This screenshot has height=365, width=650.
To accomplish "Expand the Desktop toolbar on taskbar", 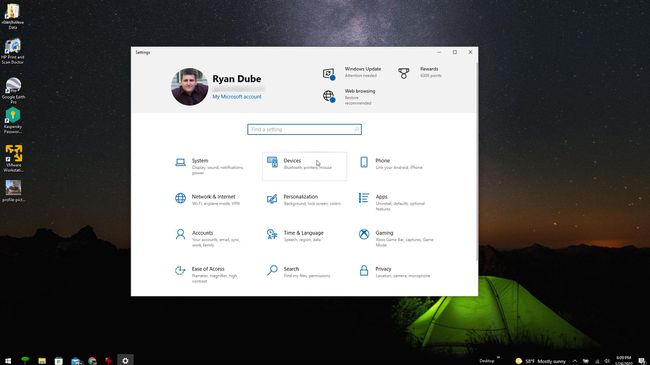I will 498,358.
